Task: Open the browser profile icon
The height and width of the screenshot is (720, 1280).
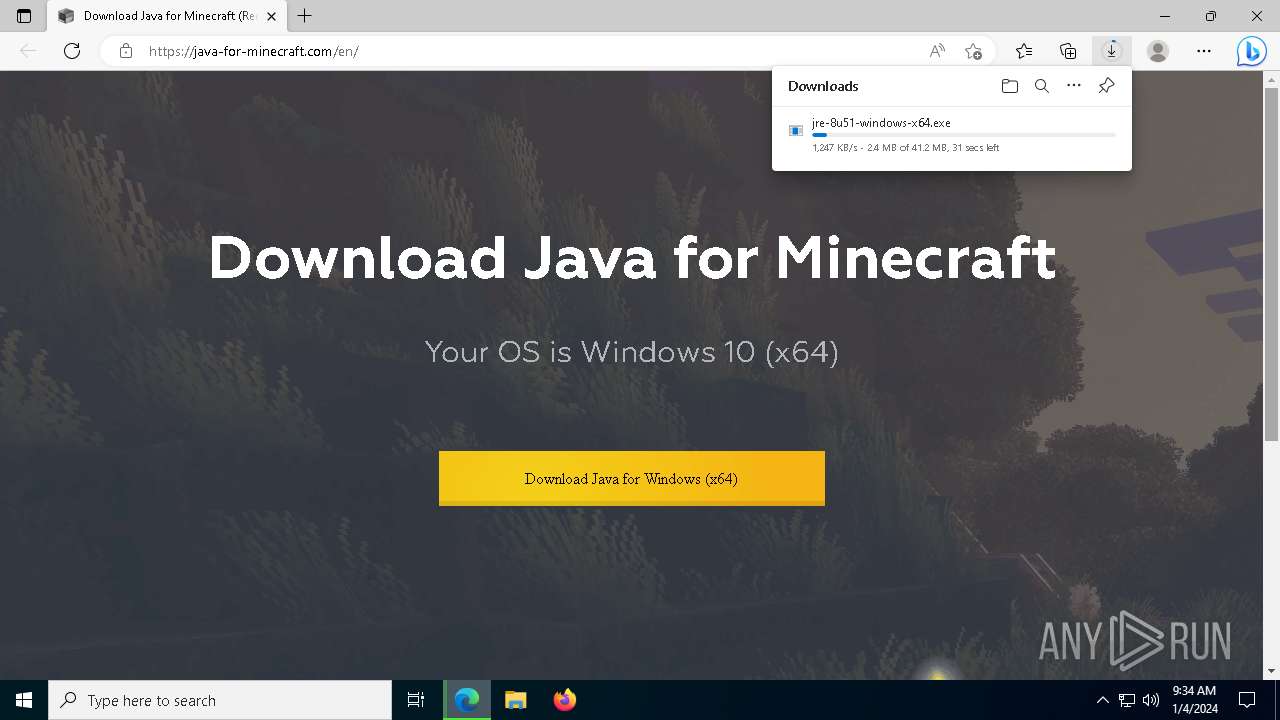Action: (x=1158, y=51)
